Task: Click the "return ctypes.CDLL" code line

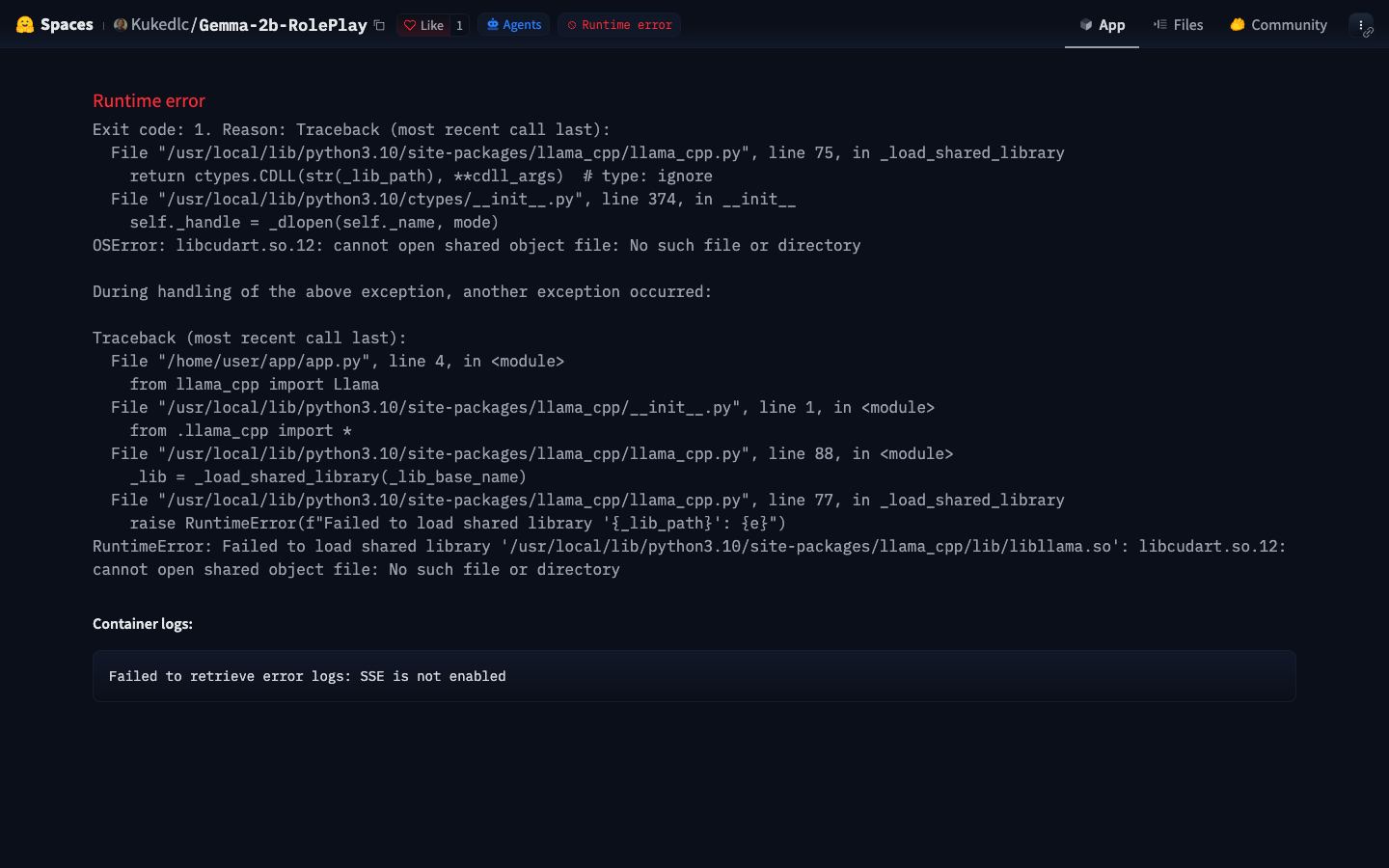Action: (x=422, y=176)
